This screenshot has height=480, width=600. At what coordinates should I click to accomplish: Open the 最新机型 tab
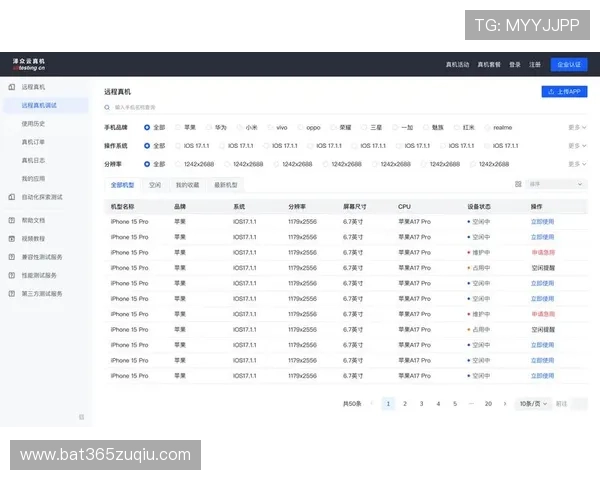point(226,185)
